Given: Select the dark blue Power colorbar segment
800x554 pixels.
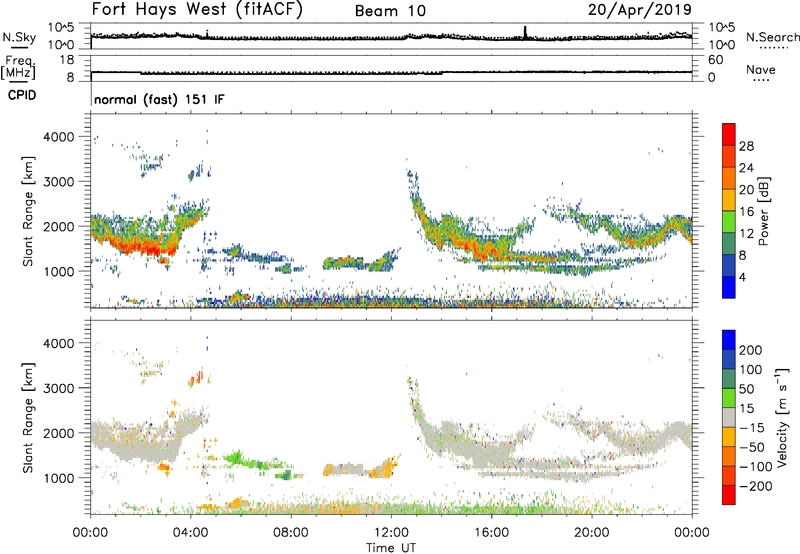Looking at the screenshot, I should (x=730, y=287).
